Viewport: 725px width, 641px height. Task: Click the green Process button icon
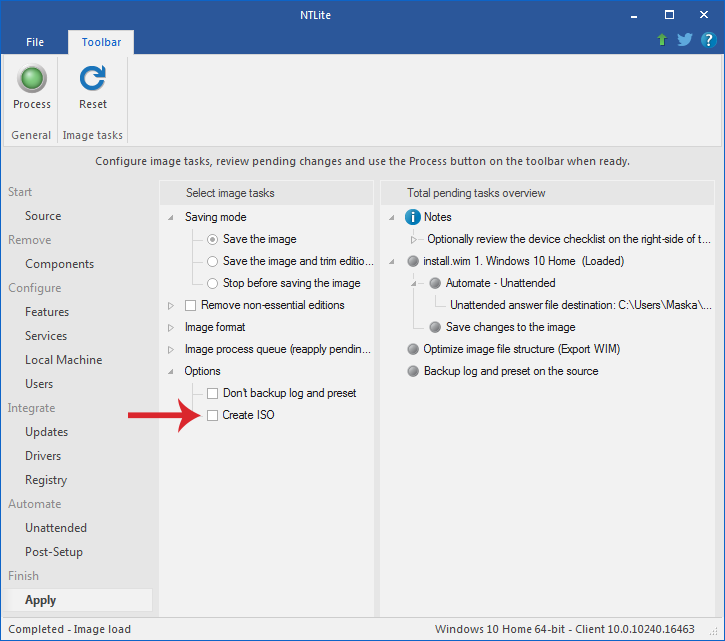(x=32, y=78)
